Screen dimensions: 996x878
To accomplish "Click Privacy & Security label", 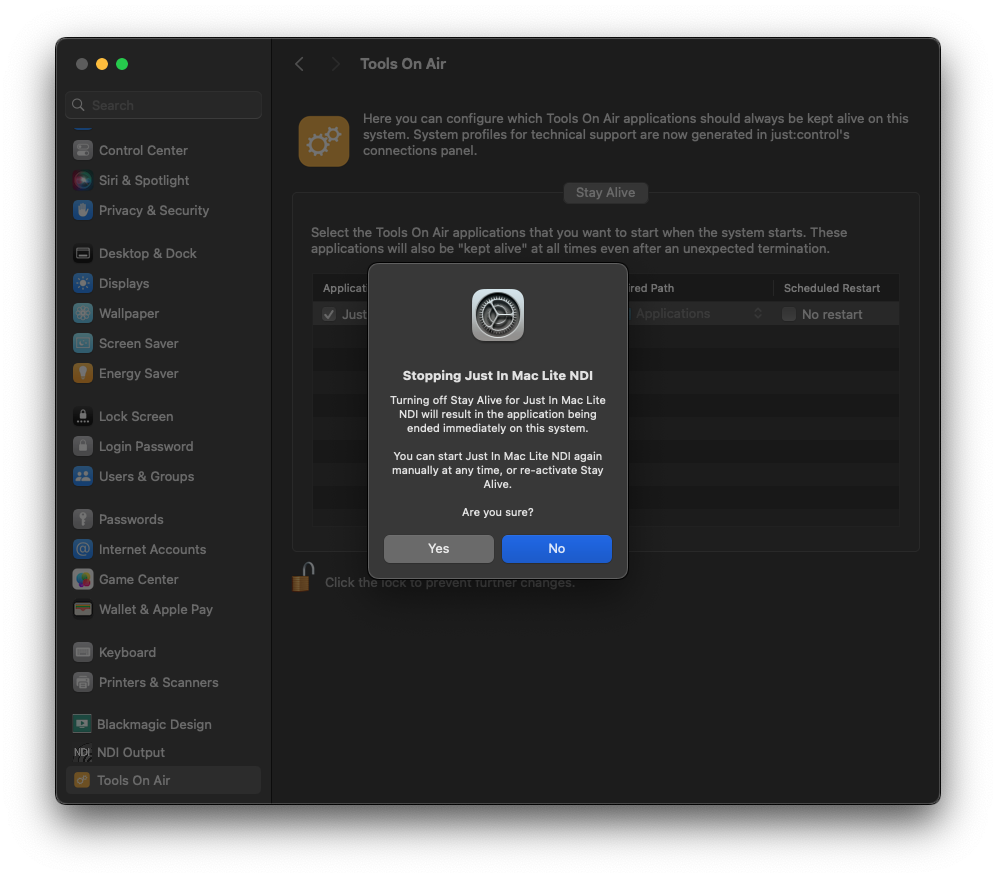I will coord(154,210).
